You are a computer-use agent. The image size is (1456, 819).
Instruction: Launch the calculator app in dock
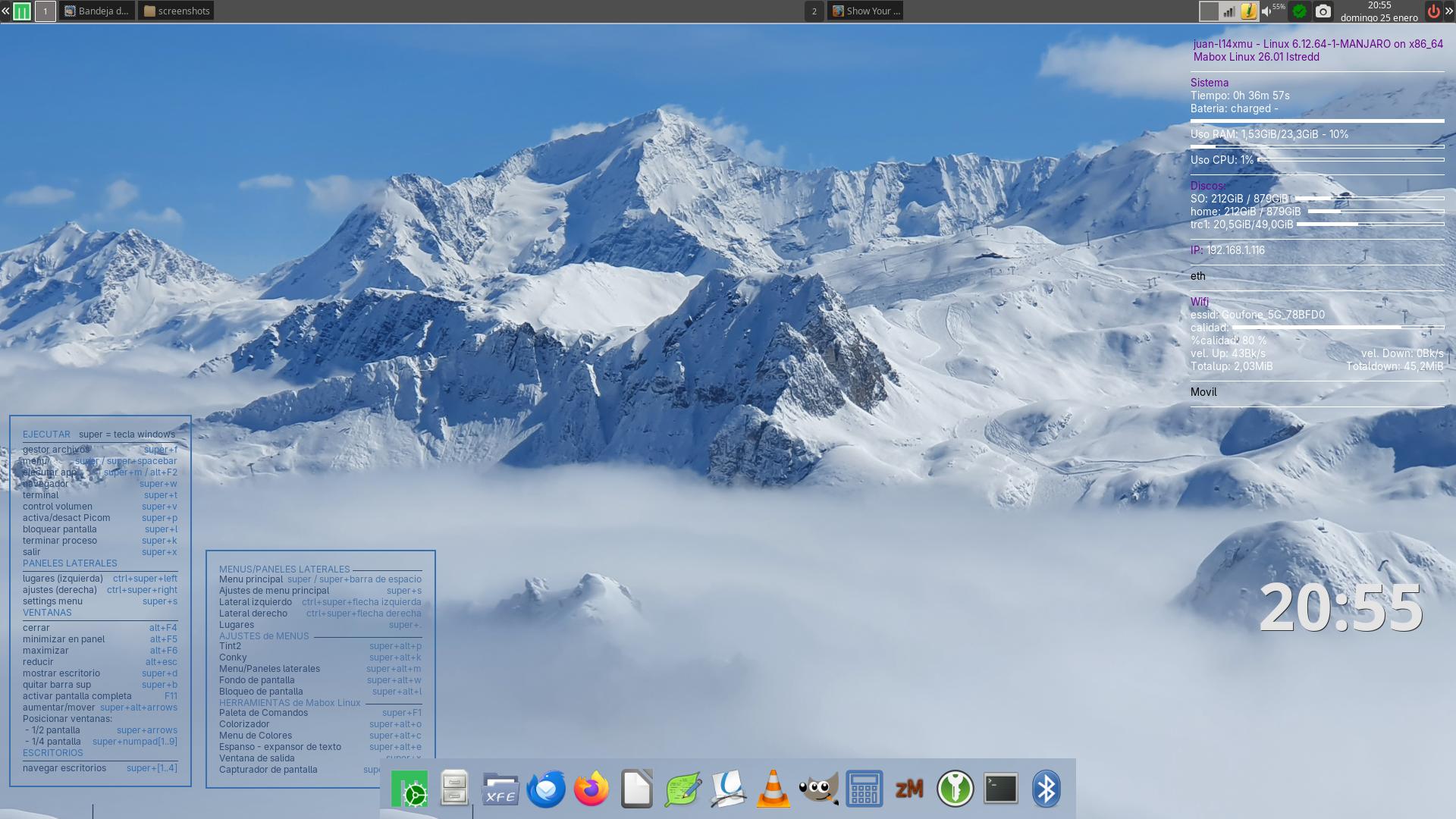tap(864, 789)
